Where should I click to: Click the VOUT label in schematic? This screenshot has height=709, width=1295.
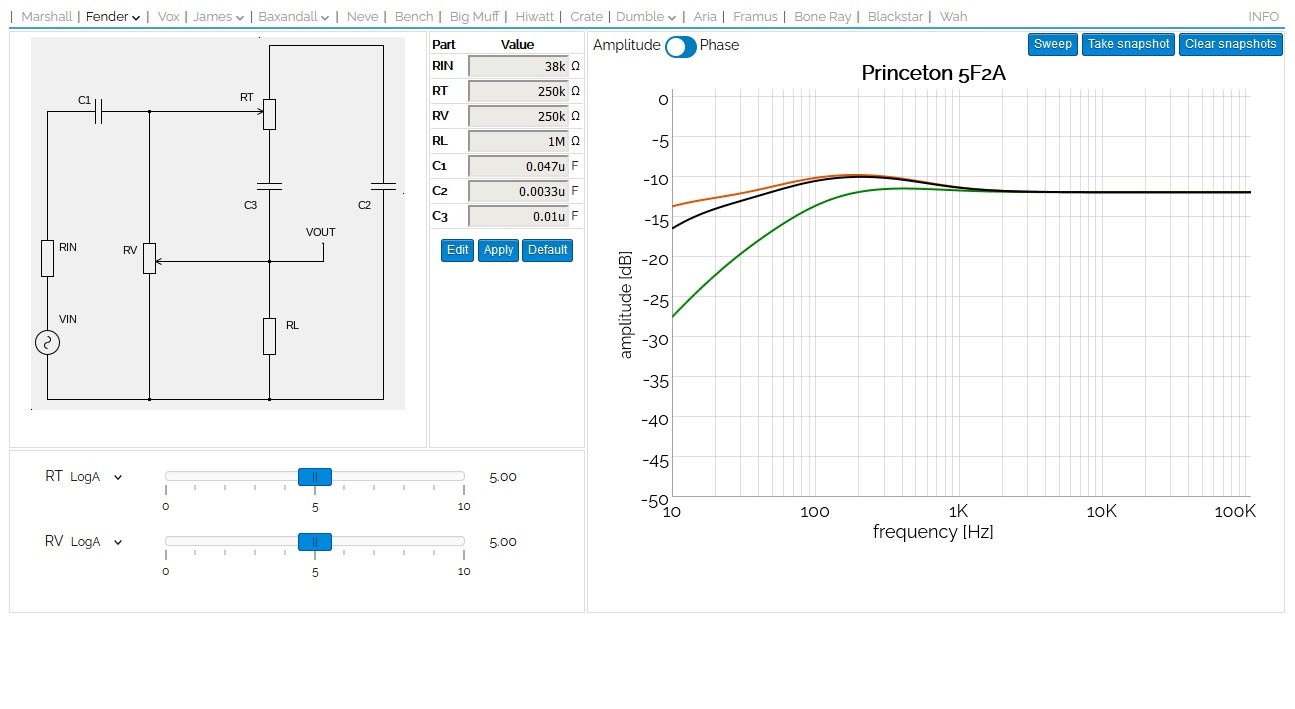[x=321, y=232]
